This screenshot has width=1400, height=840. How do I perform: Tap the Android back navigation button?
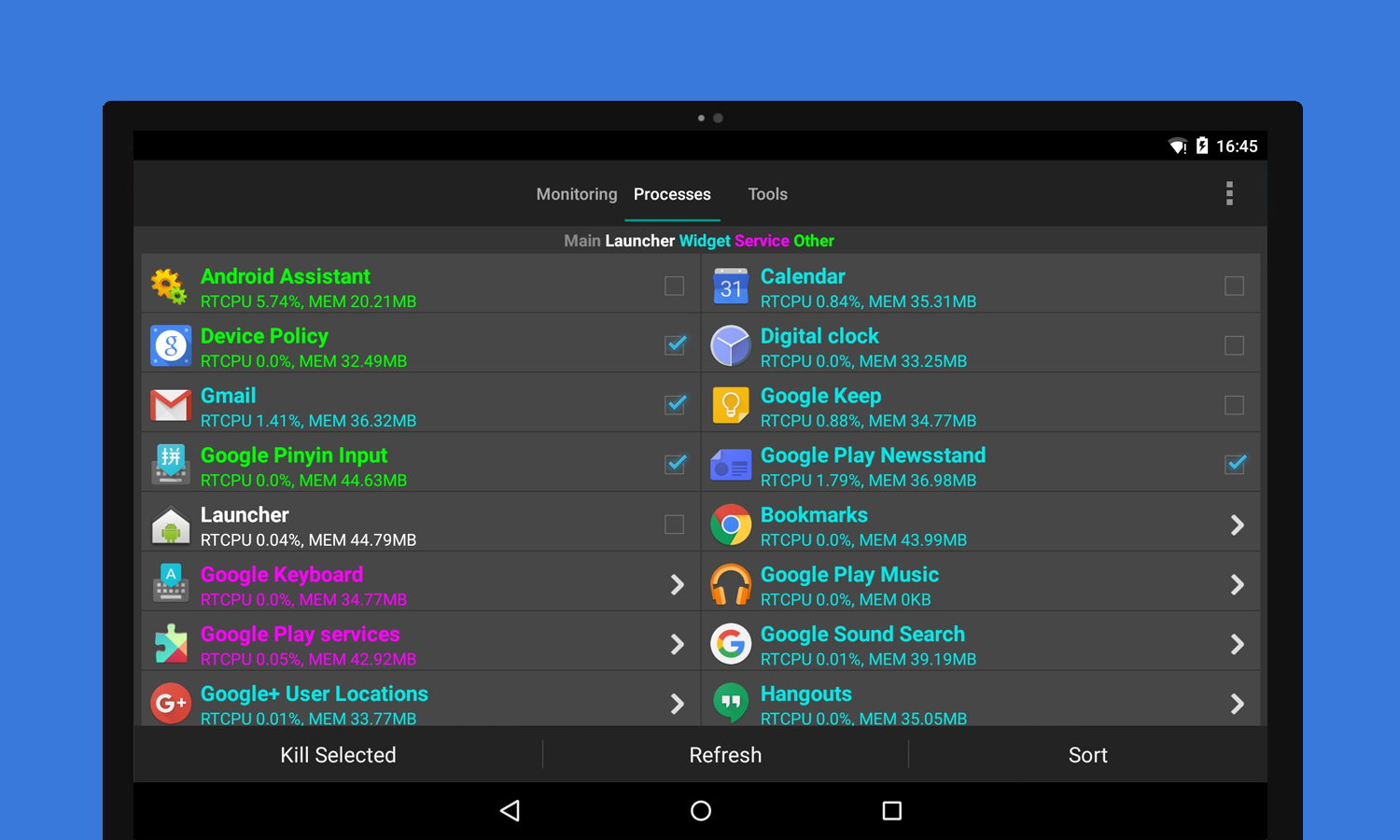click(510, 810)
